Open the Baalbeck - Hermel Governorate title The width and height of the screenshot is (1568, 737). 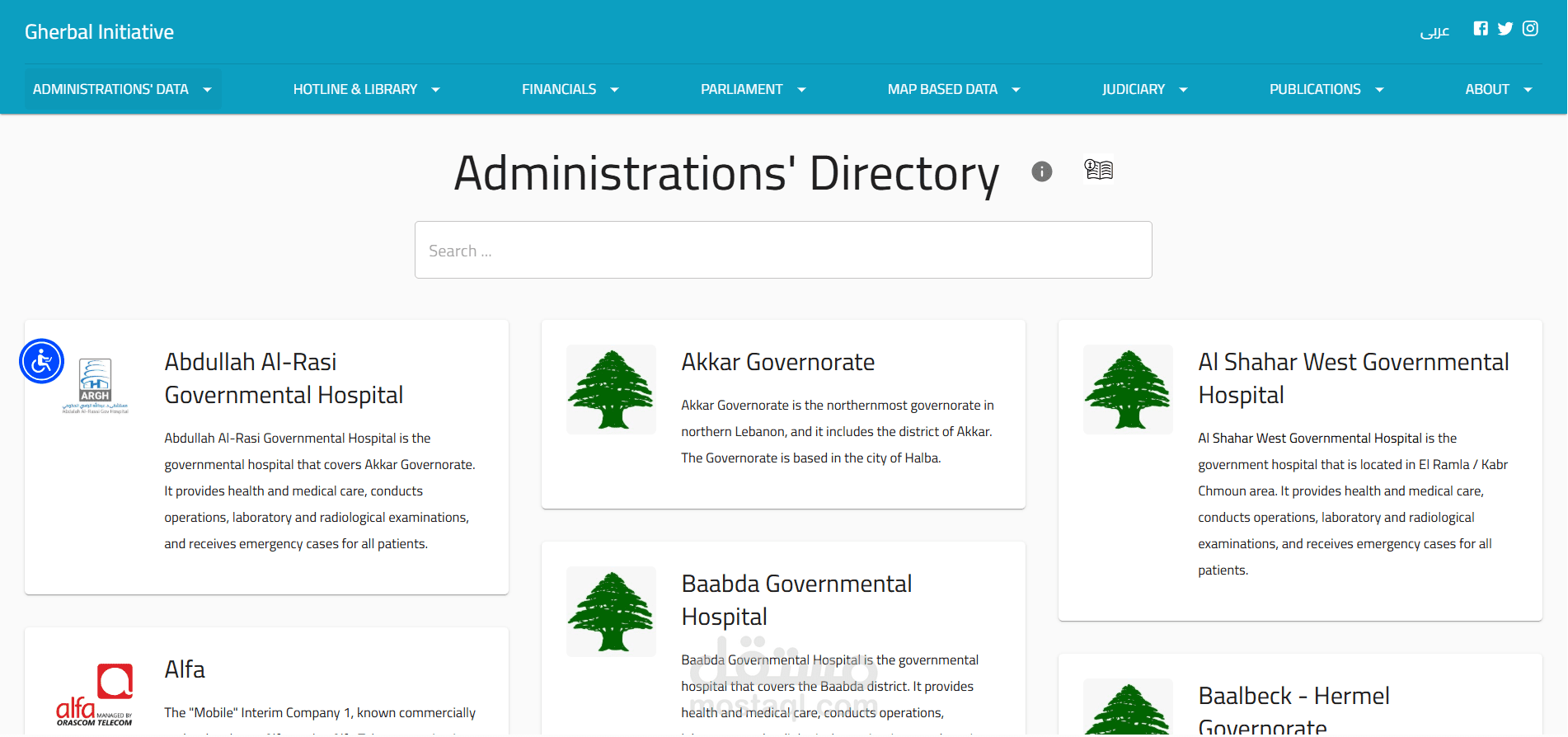1293,709
